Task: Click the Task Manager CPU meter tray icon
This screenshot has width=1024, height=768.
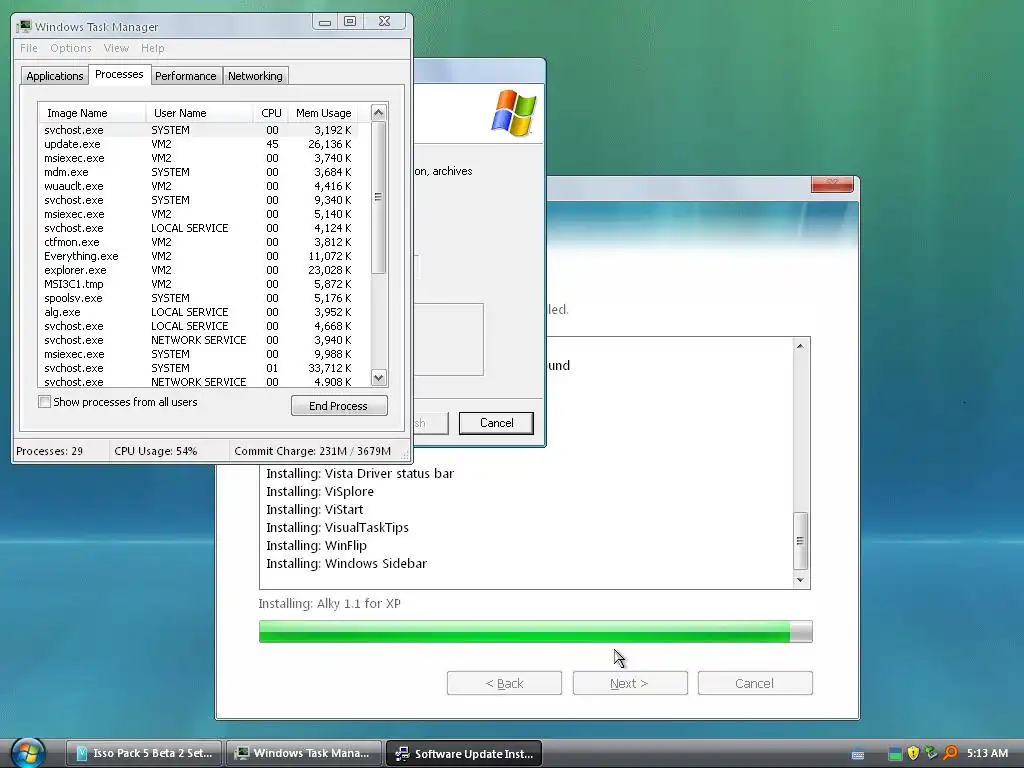Action: pos(895,754)
